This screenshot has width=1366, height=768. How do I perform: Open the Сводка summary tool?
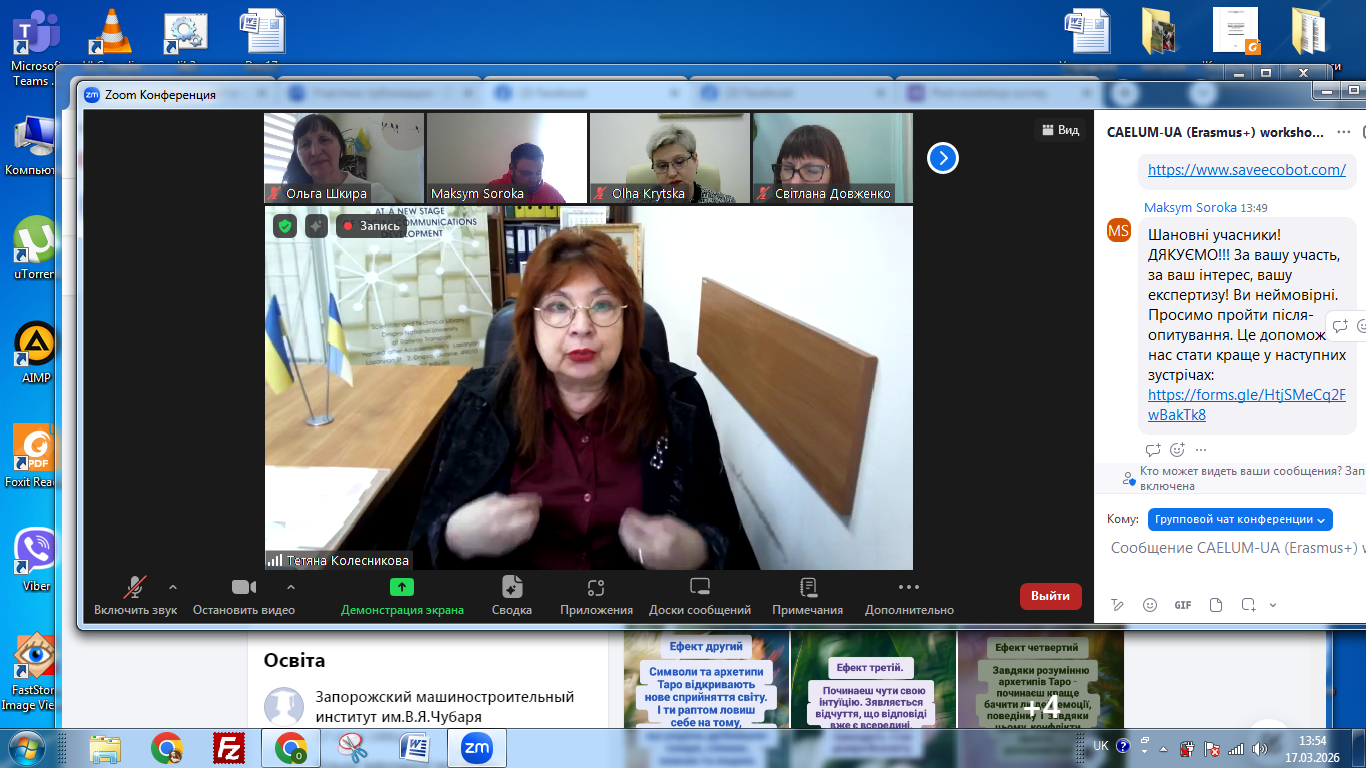pos(512,587)
